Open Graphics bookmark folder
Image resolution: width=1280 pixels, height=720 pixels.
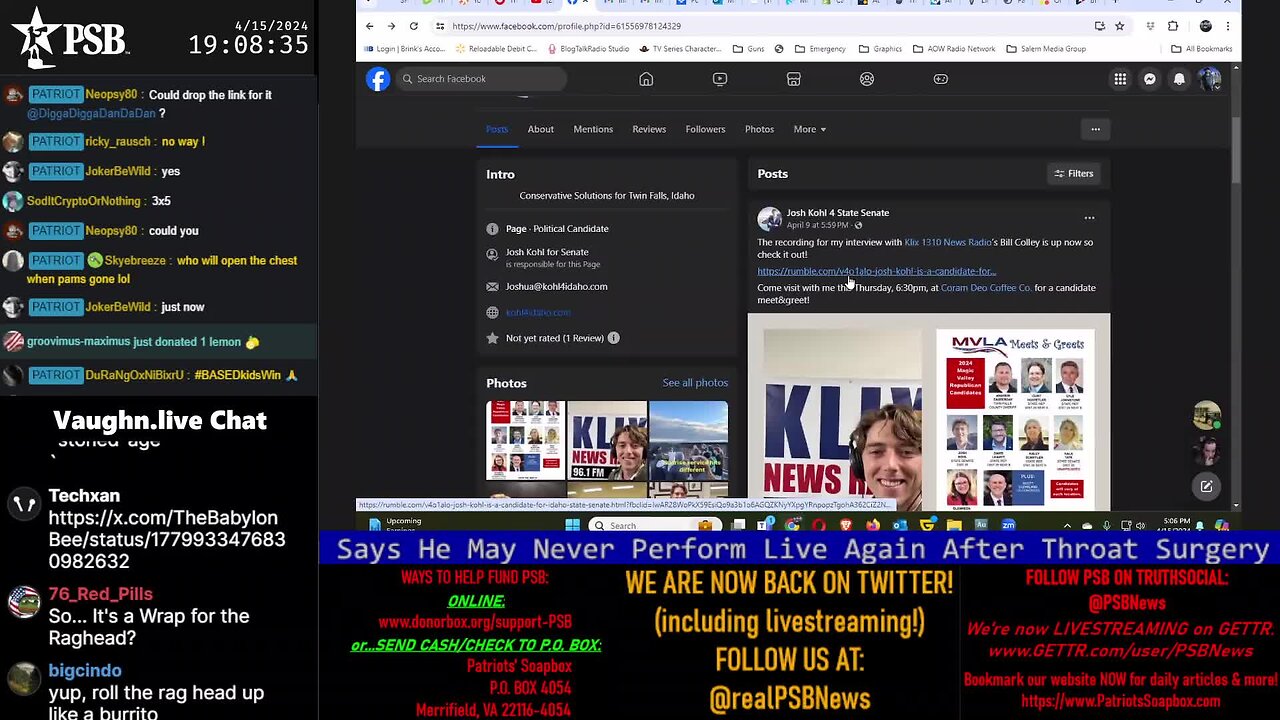[x=879, y=49]
